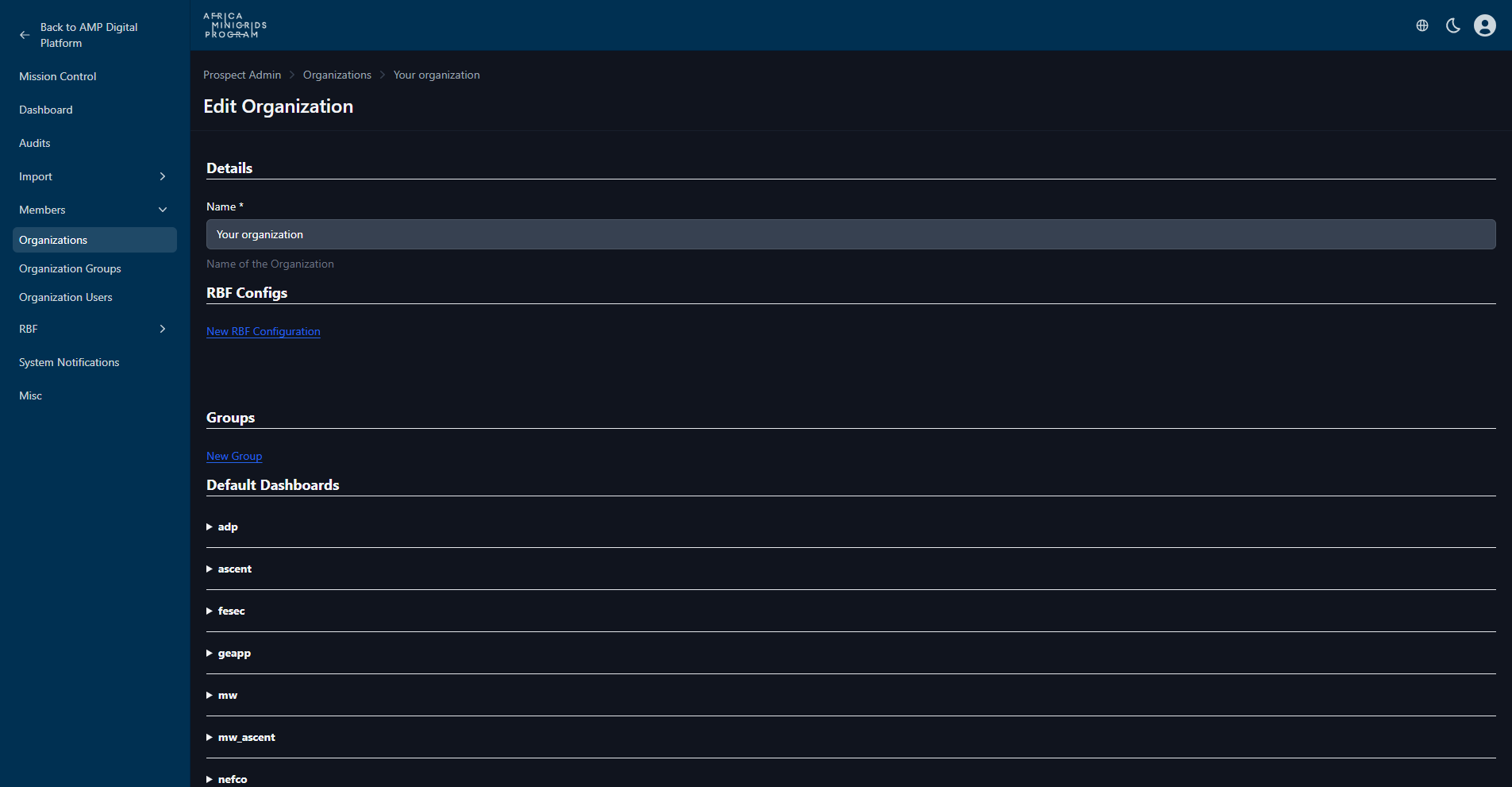Screen dimensions: 1512x787
Task: Open the user account avatar
Action: 1485,25
